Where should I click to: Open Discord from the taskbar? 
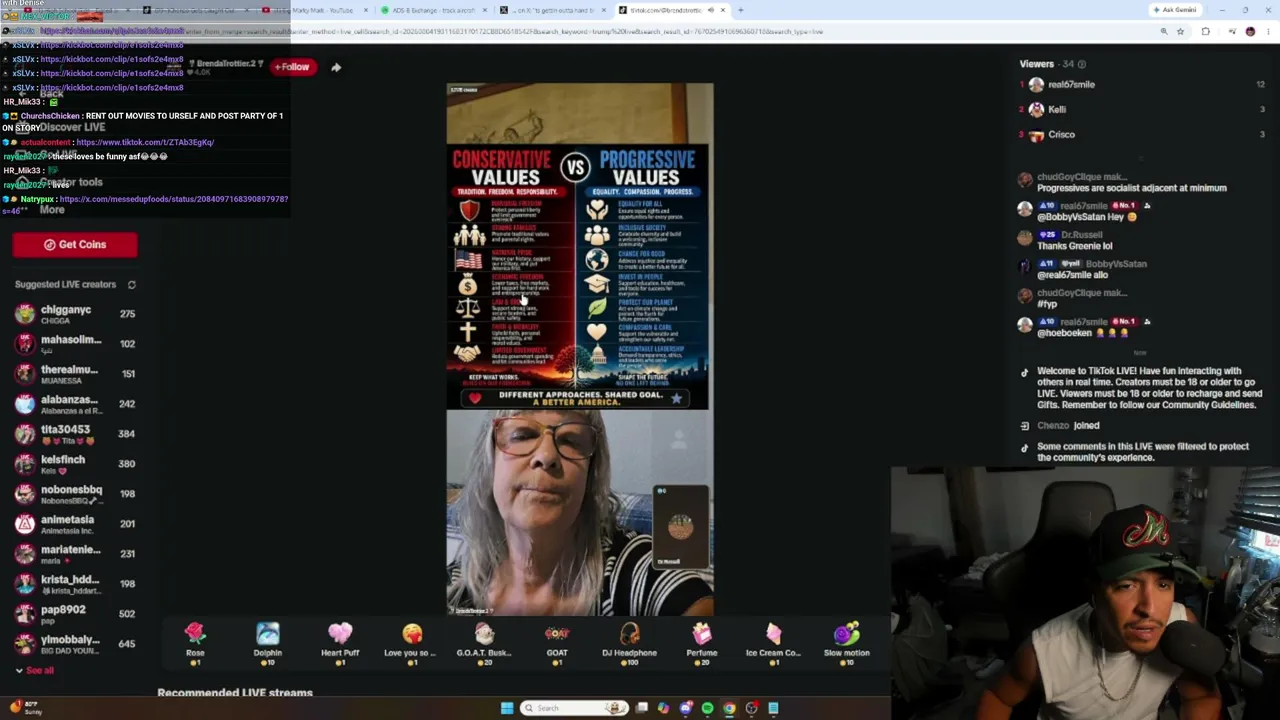coord(685,708)
